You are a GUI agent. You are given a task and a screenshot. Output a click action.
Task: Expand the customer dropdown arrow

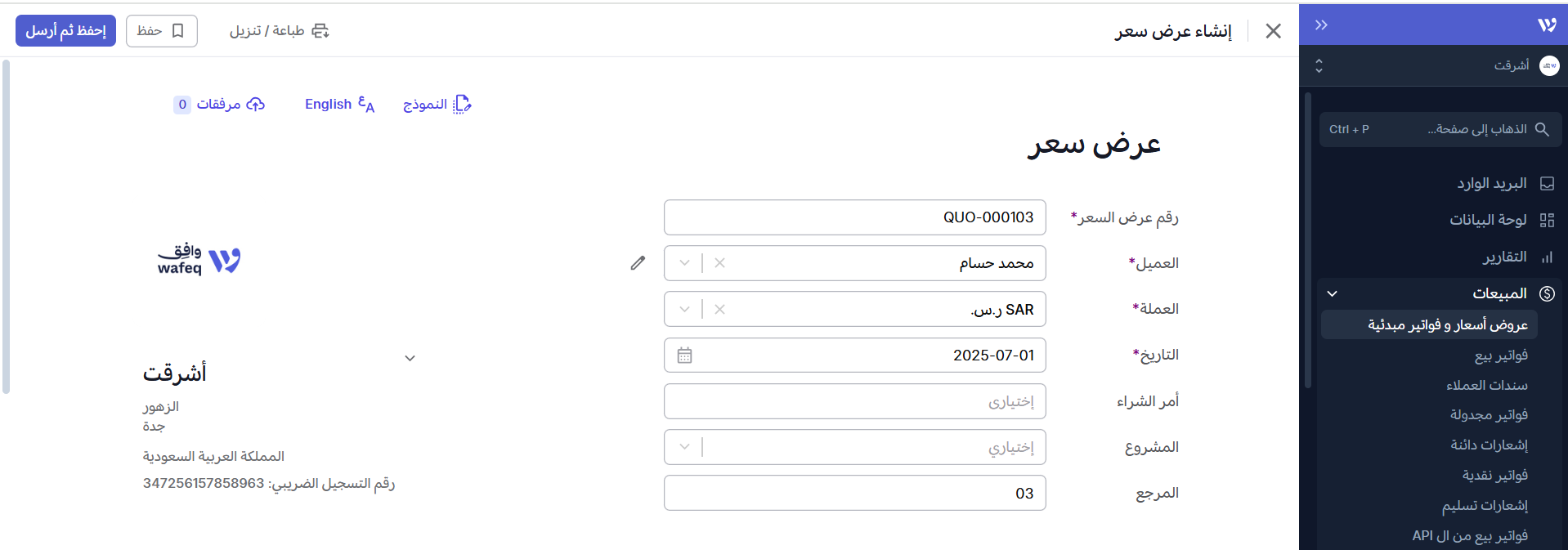[685, 263]
